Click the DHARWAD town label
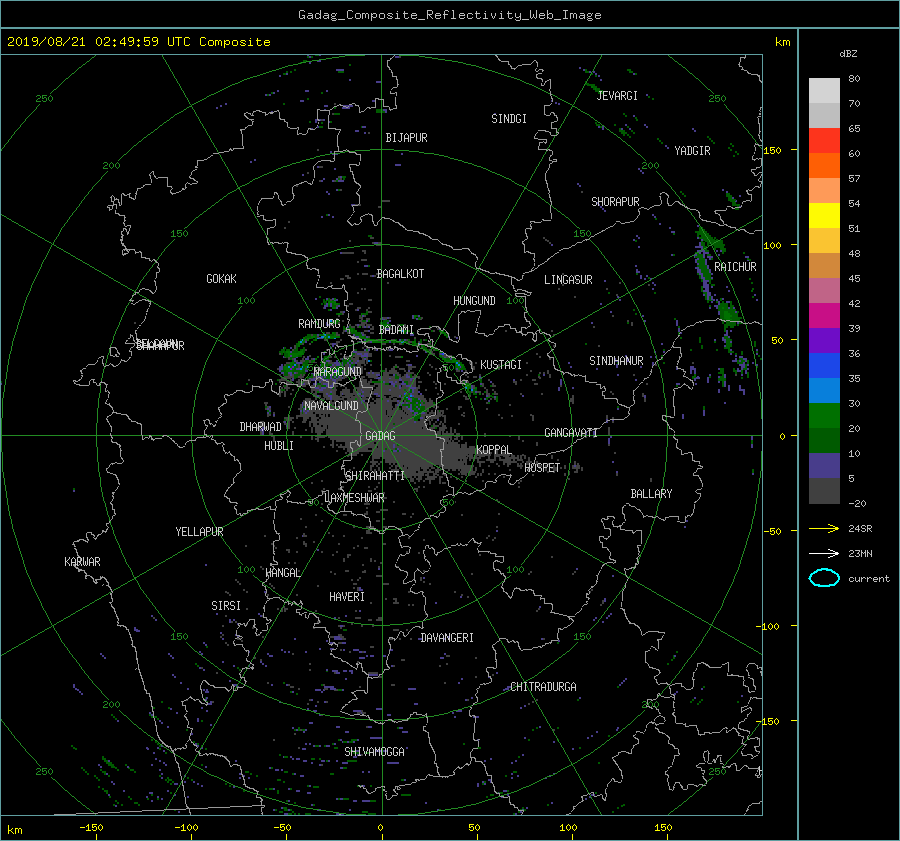This screenshot has width=900, height=841. point(261,427)
